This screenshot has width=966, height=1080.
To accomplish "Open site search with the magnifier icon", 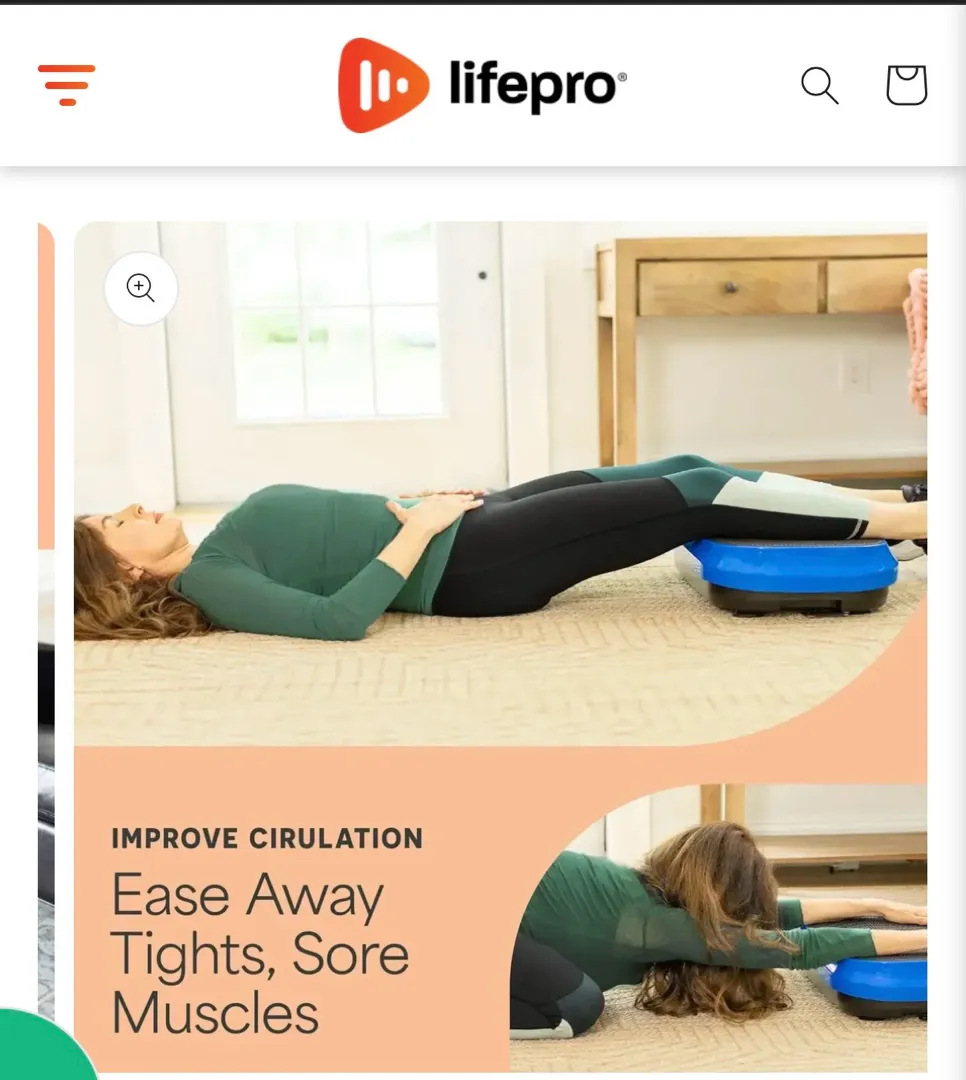I will (820, 86).
